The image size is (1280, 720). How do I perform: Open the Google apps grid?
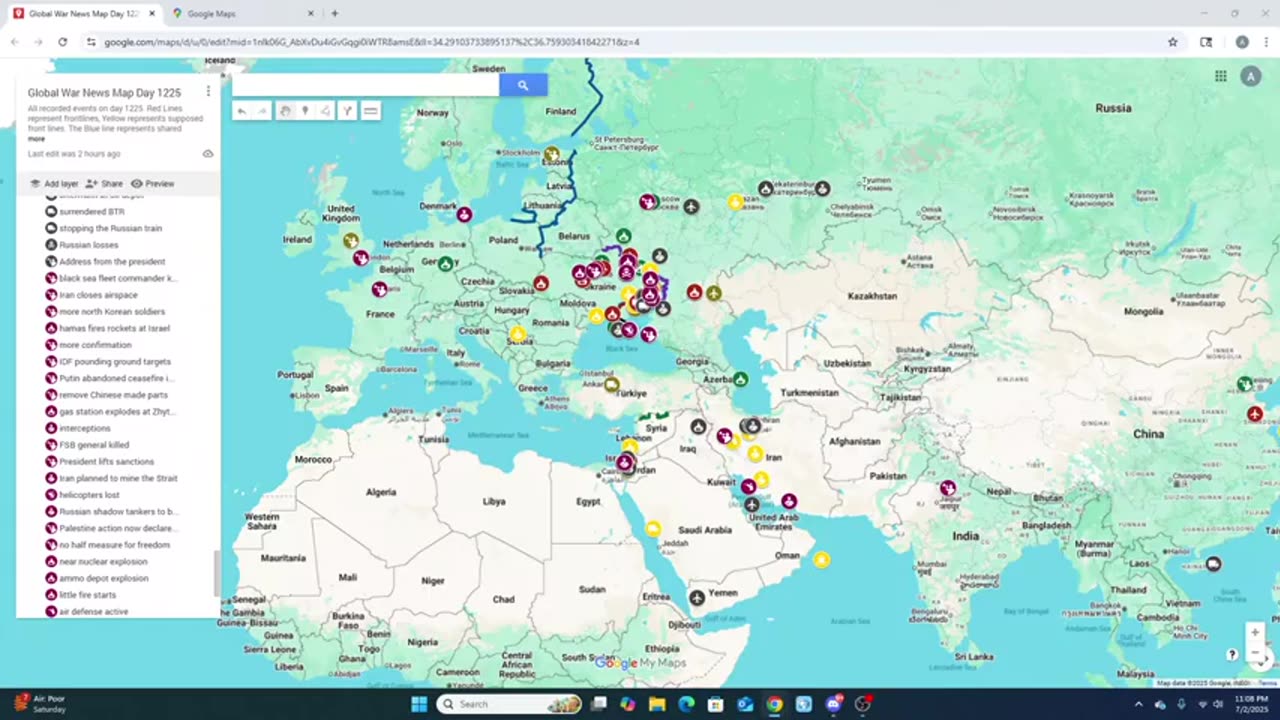(1221, 76)
